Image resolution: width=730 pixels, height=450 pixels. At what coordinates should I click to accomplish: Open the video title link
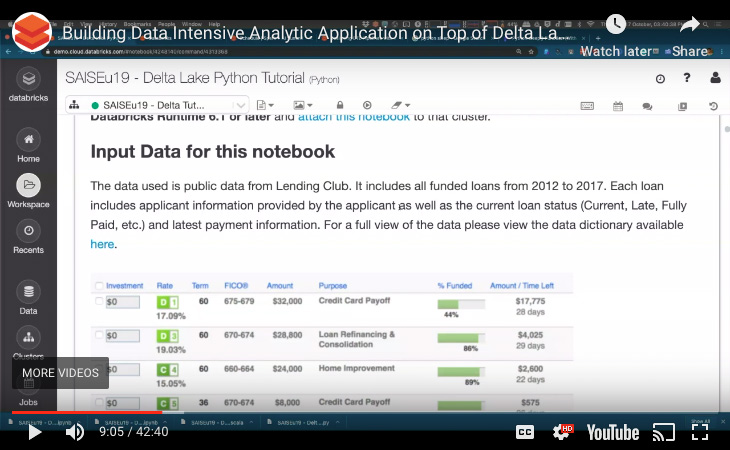pos(317,33)
